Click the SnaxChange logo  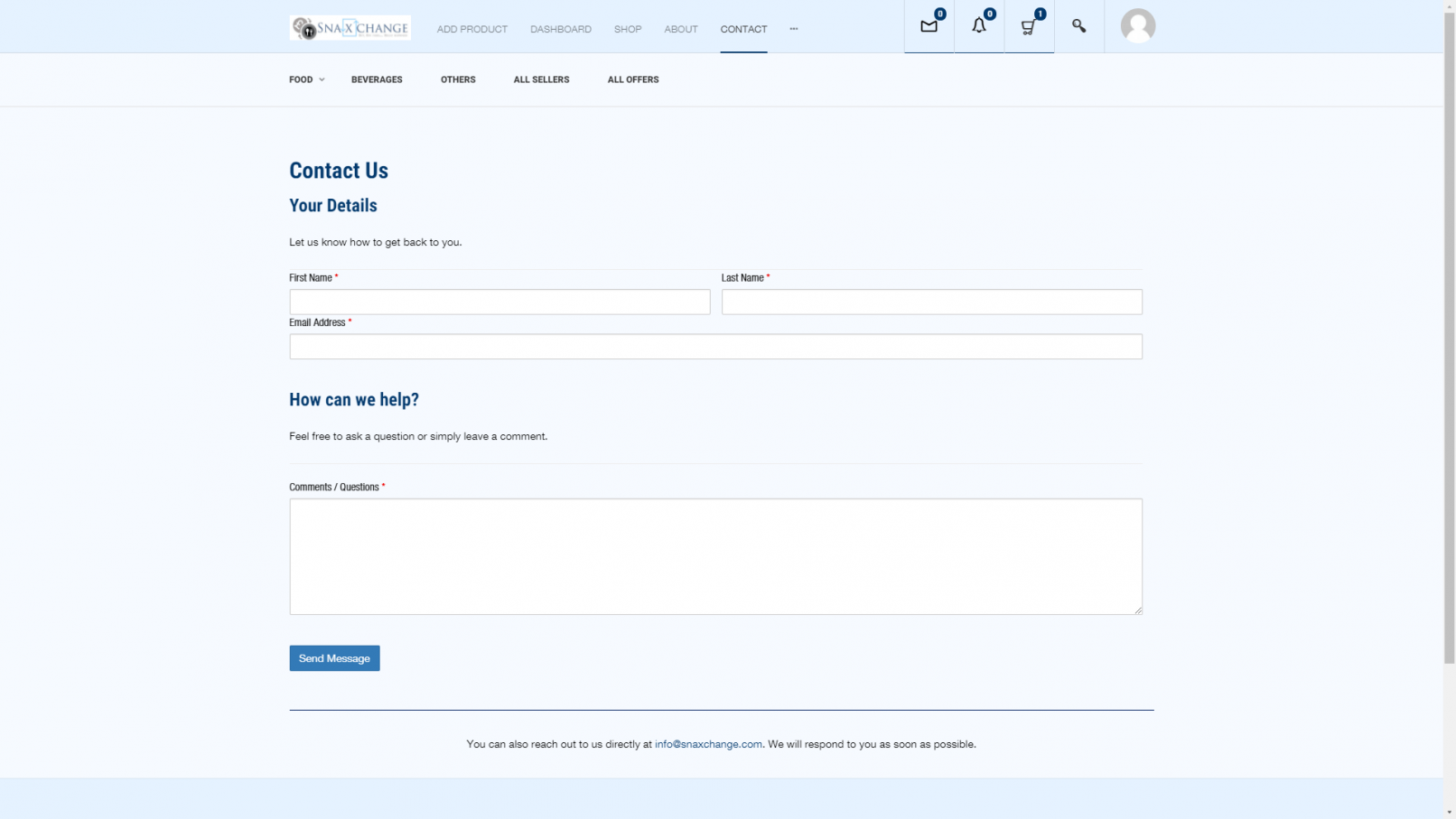click(350, 28)
